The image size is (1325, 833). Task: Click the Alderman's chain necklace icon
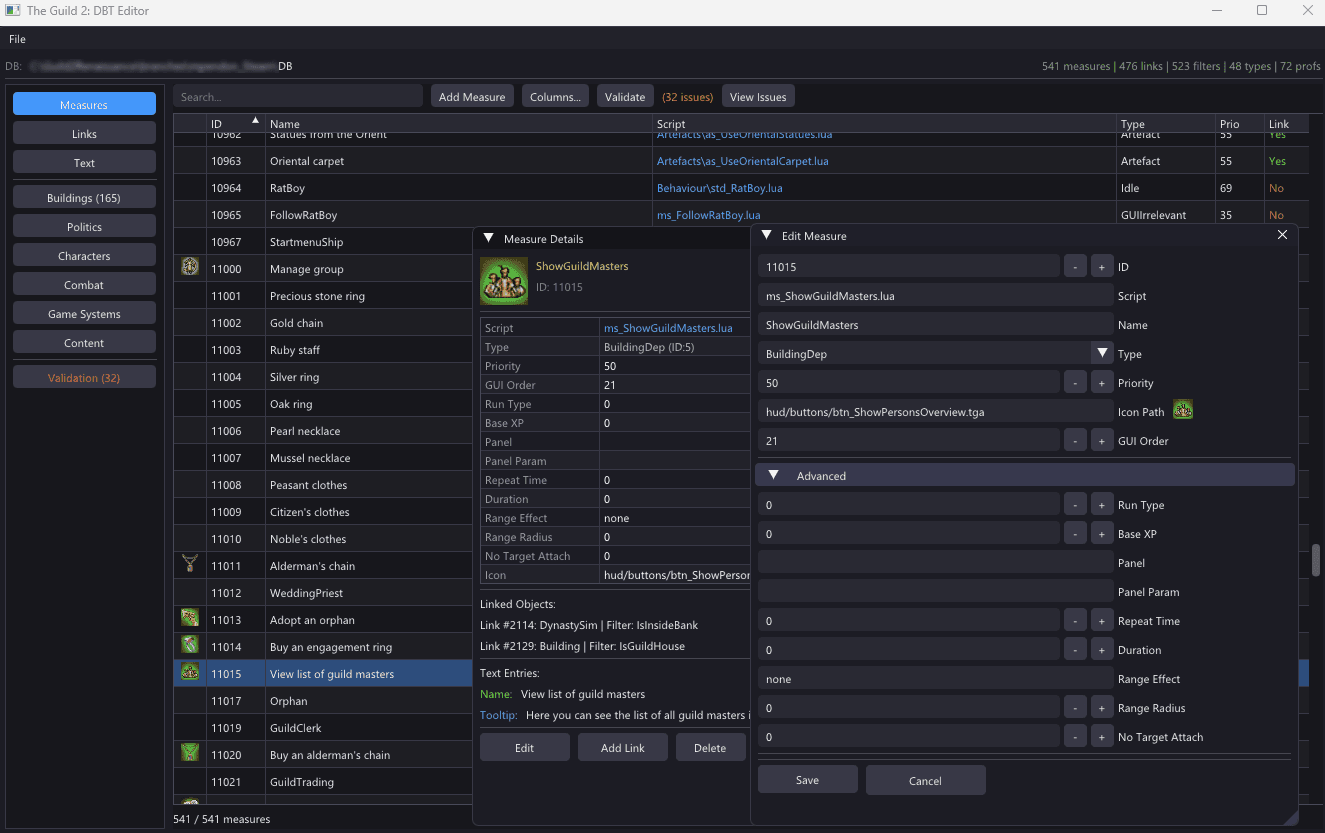190,564
